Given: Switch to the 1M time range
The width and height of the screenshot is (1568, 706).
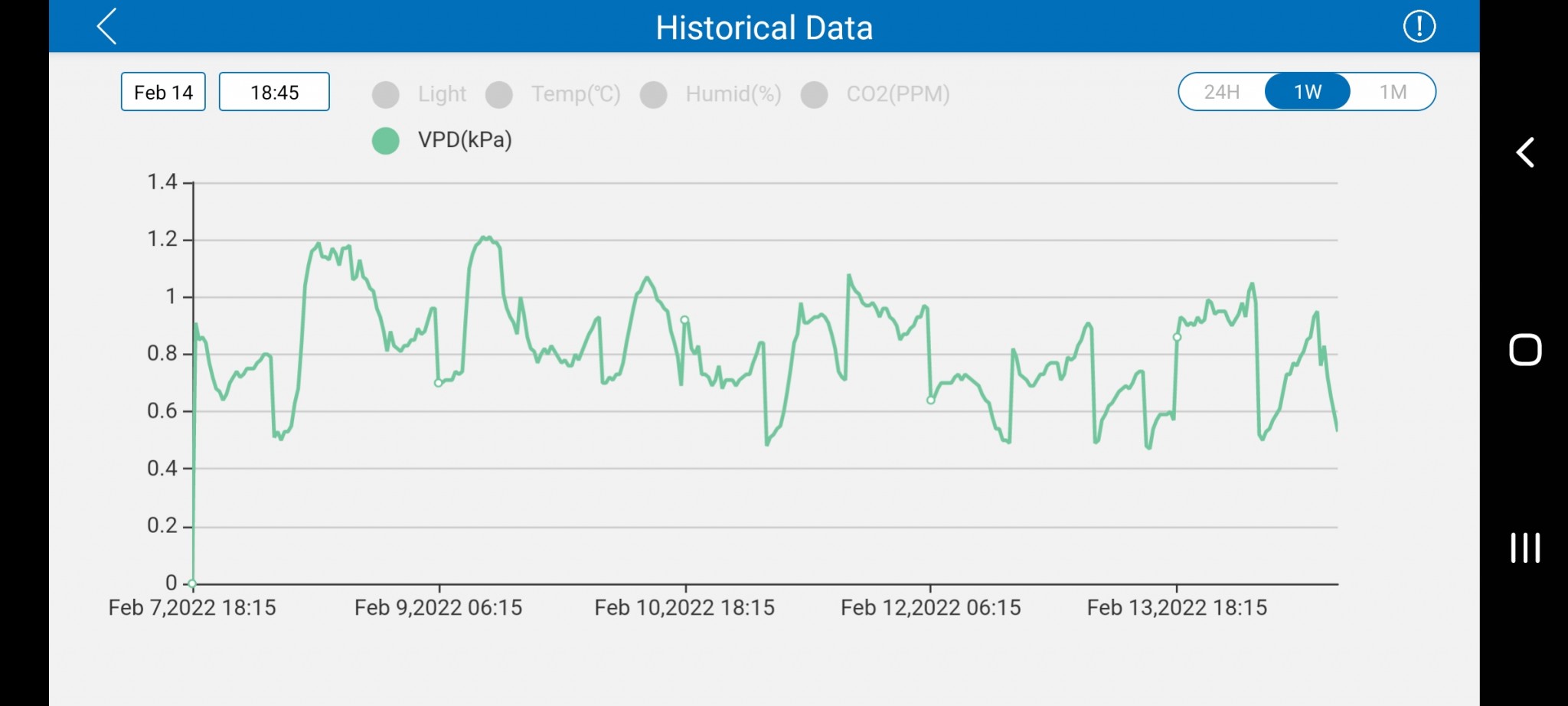Looking at the screenshot, I should tap(1393, 92).
